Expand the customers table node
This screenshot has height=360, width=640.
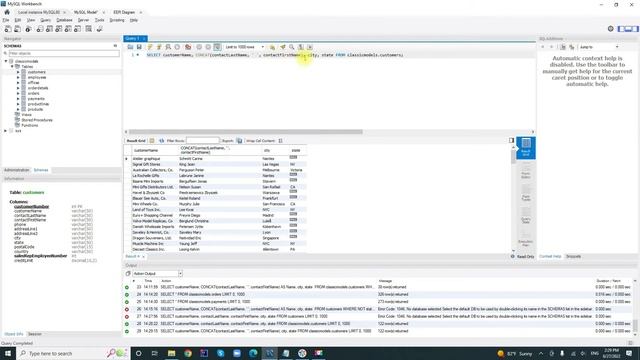click(x=18, y=72)
